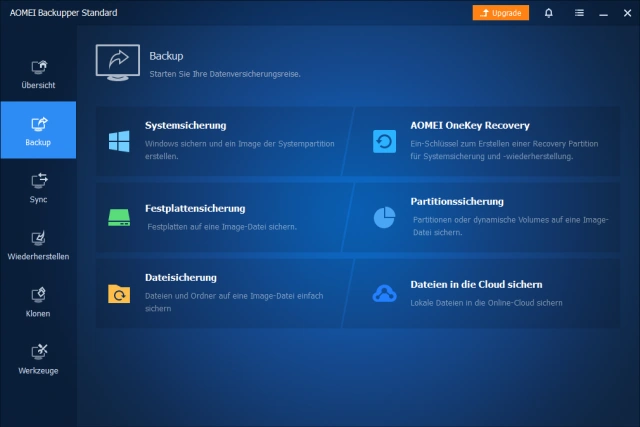Image resolution: width=640 pixels, height=427 pixels.
Task: Switch to the Übersicht tab
Action: [38, 74]
